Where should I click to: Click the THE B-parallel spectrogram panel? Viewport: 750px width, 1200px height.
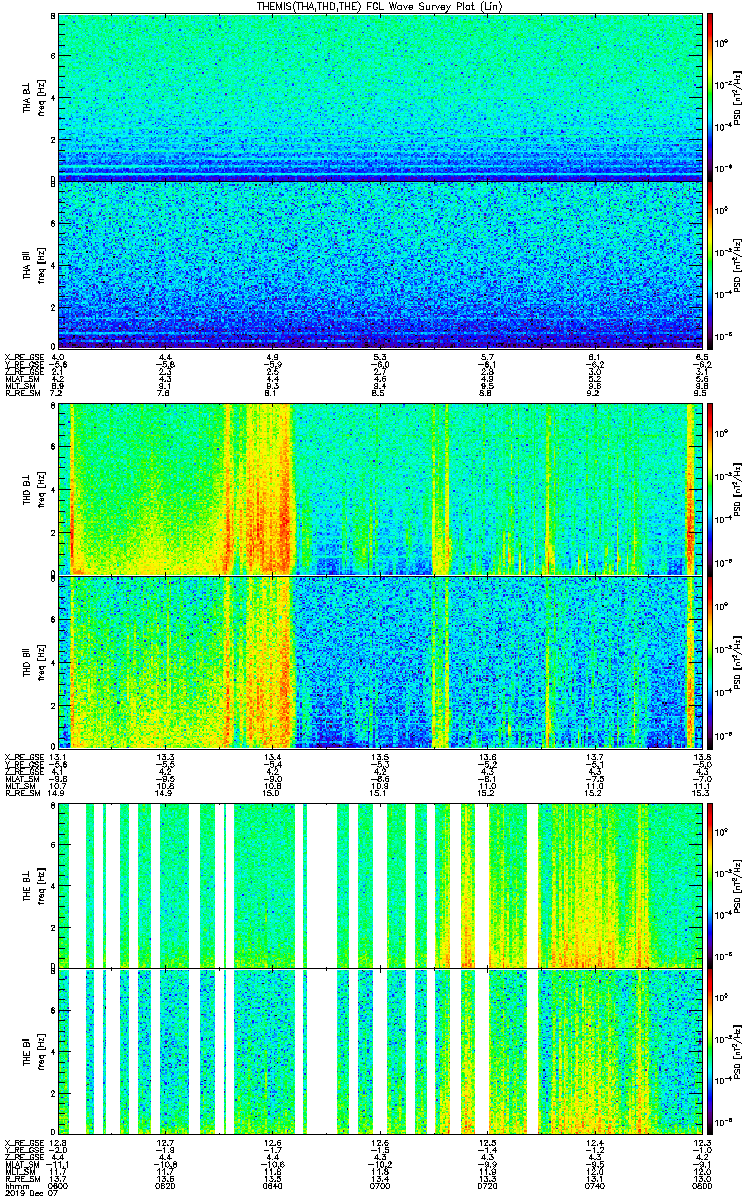380,1050
